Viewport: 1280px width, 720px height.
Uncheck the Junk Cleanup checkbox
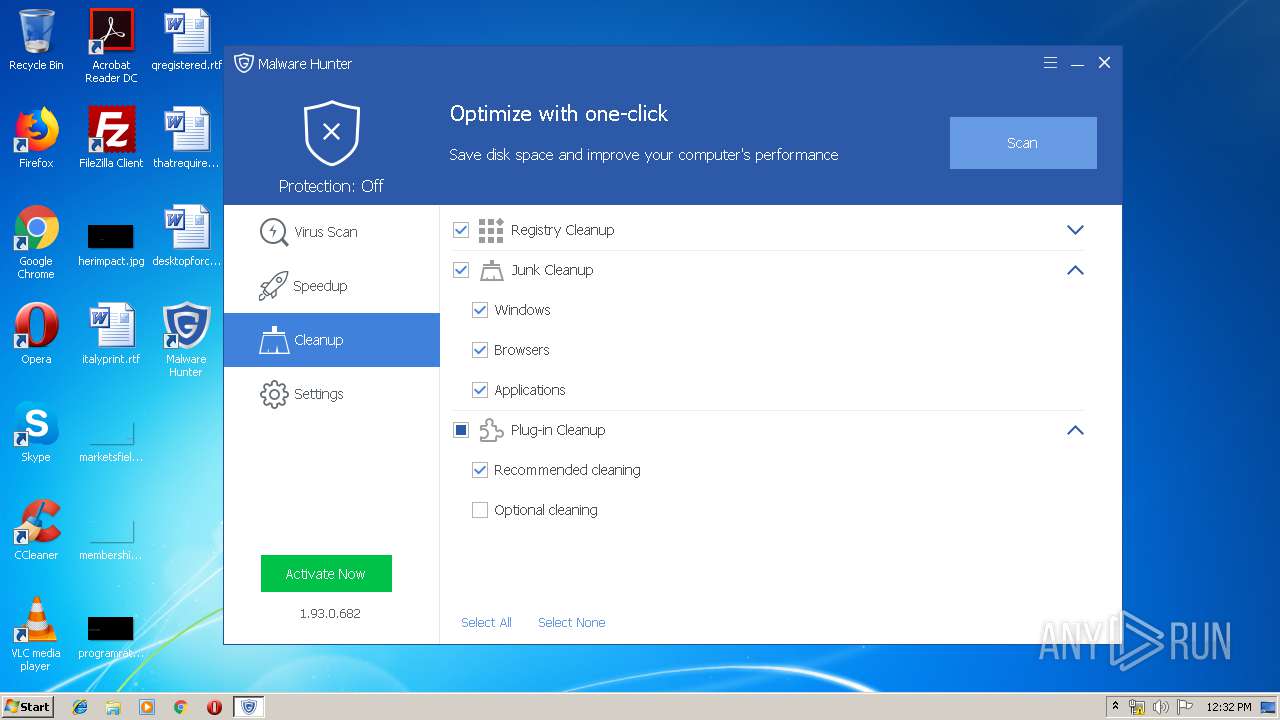(461, 270)
